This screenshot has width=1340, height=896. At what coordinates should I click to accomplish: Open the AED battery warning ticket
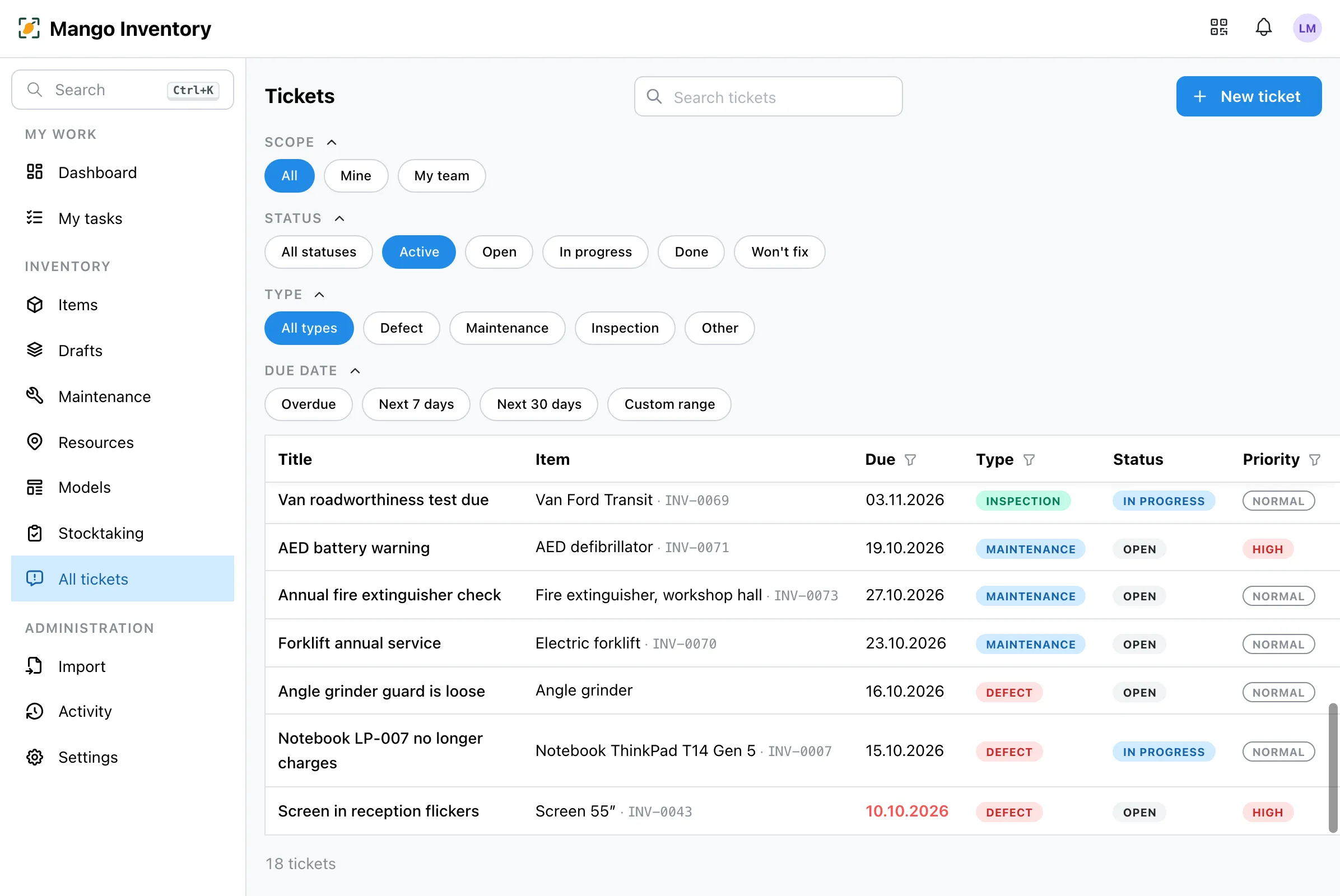pyautogui.click(x=353, y=548)
